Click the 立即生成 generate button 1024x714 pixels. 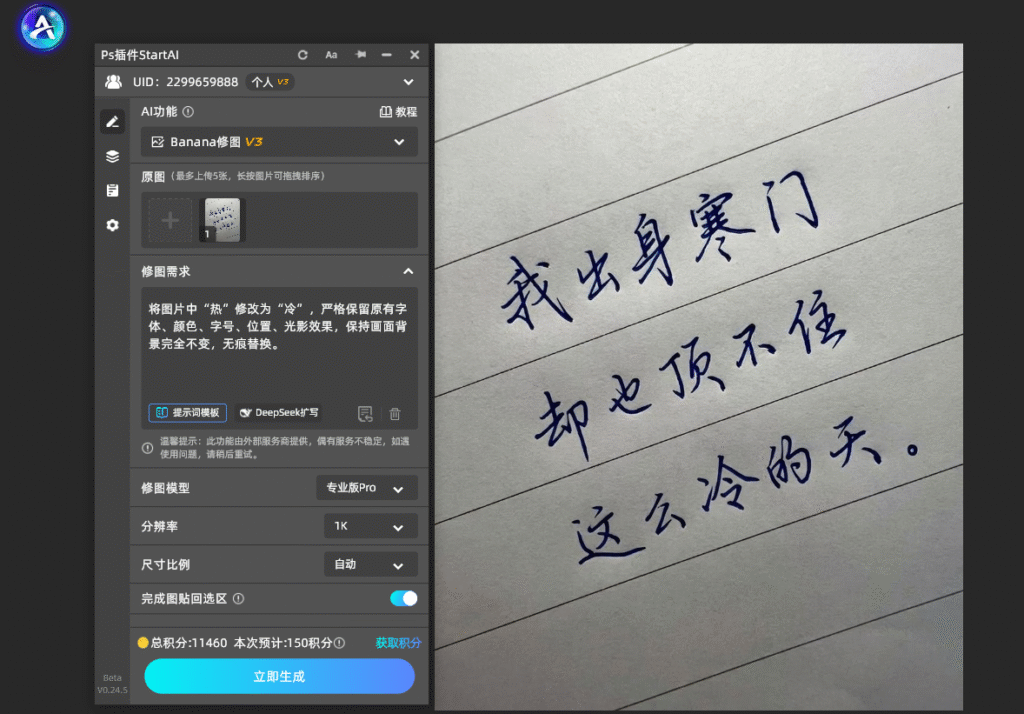(279, 676)
